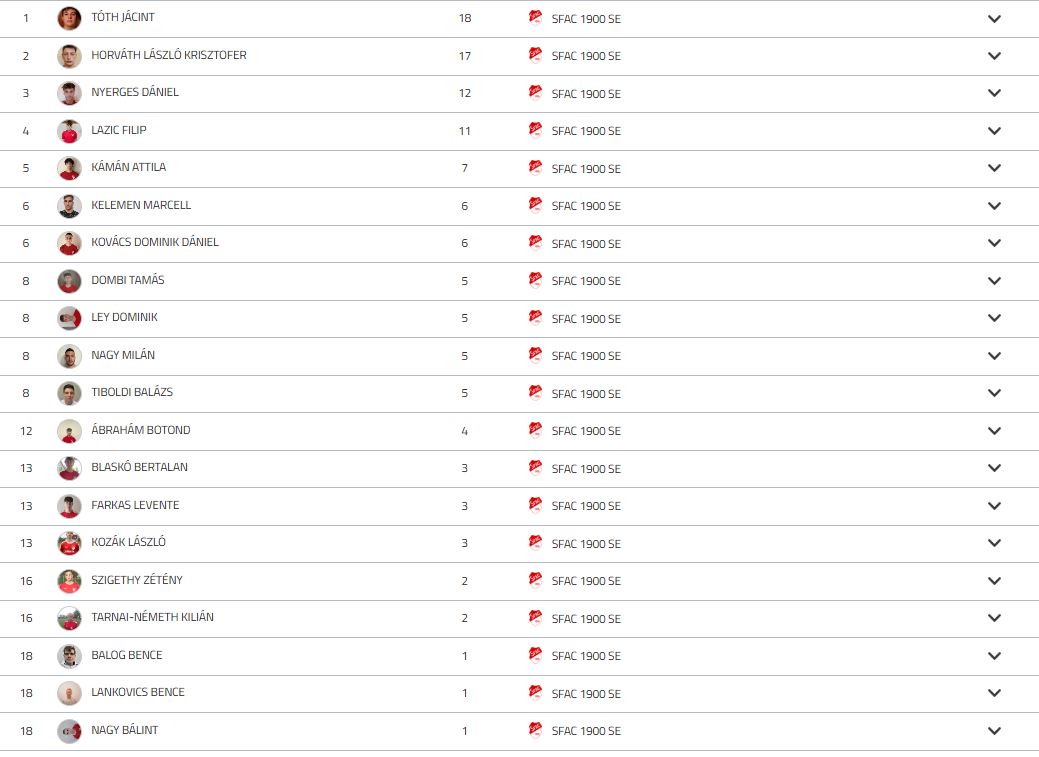Click the team badge in Ábrahám Botond's row
Screen dimensions: 1039x757
click(535, 430)
